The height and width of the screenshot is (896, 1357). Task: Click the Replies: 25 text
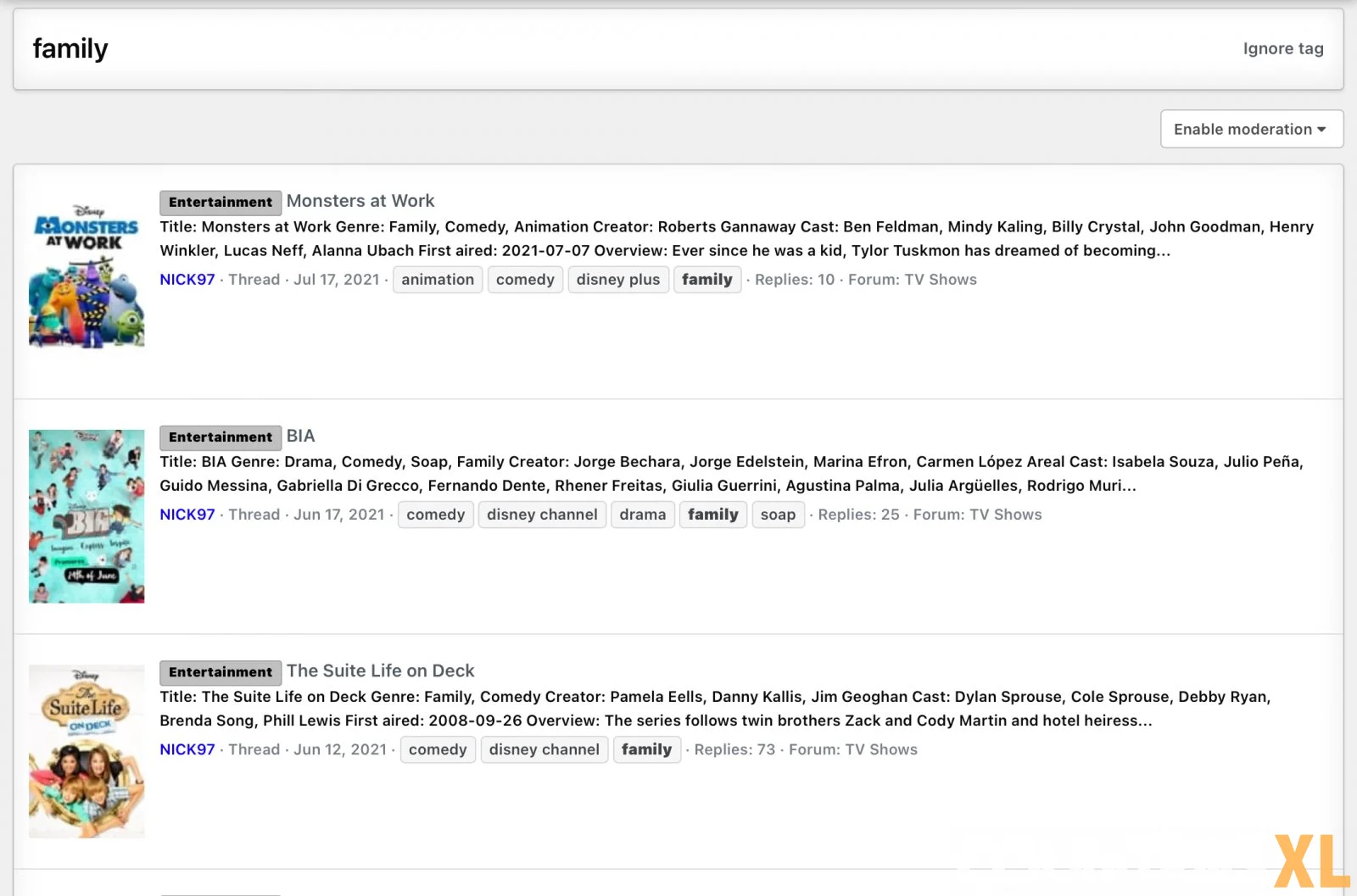click(858, 515)
